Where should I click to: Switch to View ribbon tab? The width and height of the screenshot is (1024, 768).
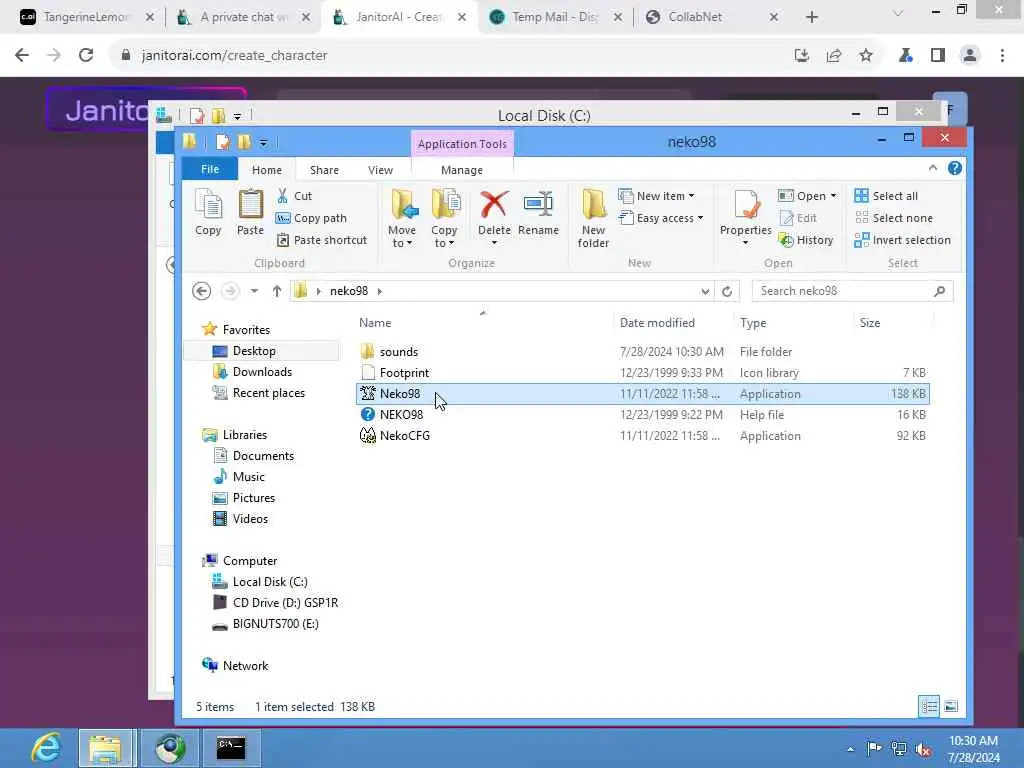click(x=380, y=170)
